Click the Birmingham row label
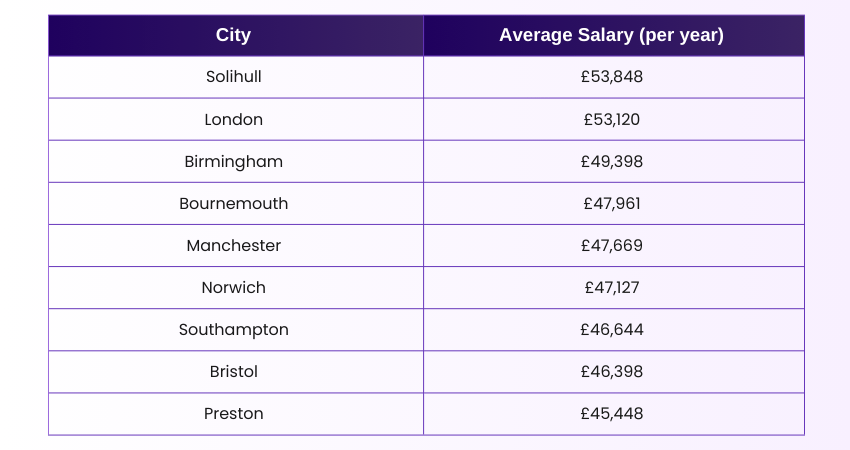This screenshot has width=850, height=450. [234, 161]
